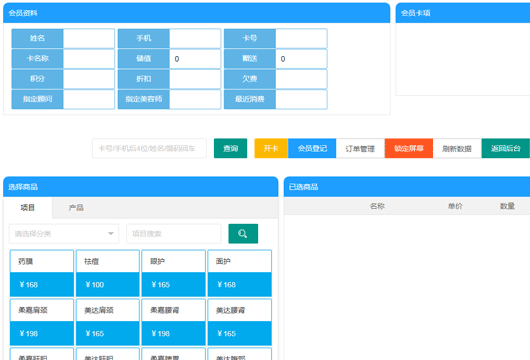Click the 项目搜索 search input
Image resolution: width=530 pixels, height=360 pixels.
click(174, 234)
